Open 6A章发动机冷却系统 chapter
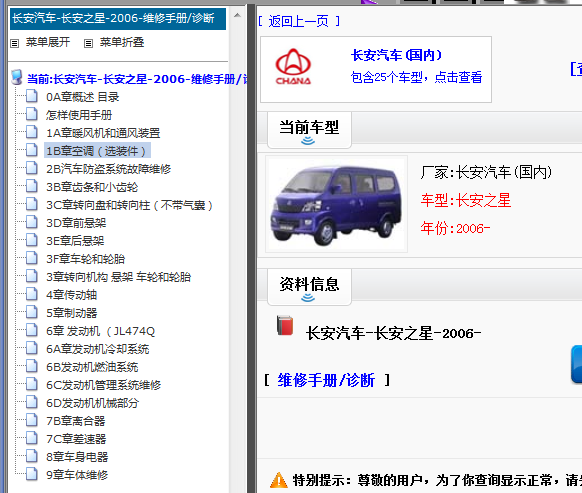The image size is (582, 493). point(98,349)
